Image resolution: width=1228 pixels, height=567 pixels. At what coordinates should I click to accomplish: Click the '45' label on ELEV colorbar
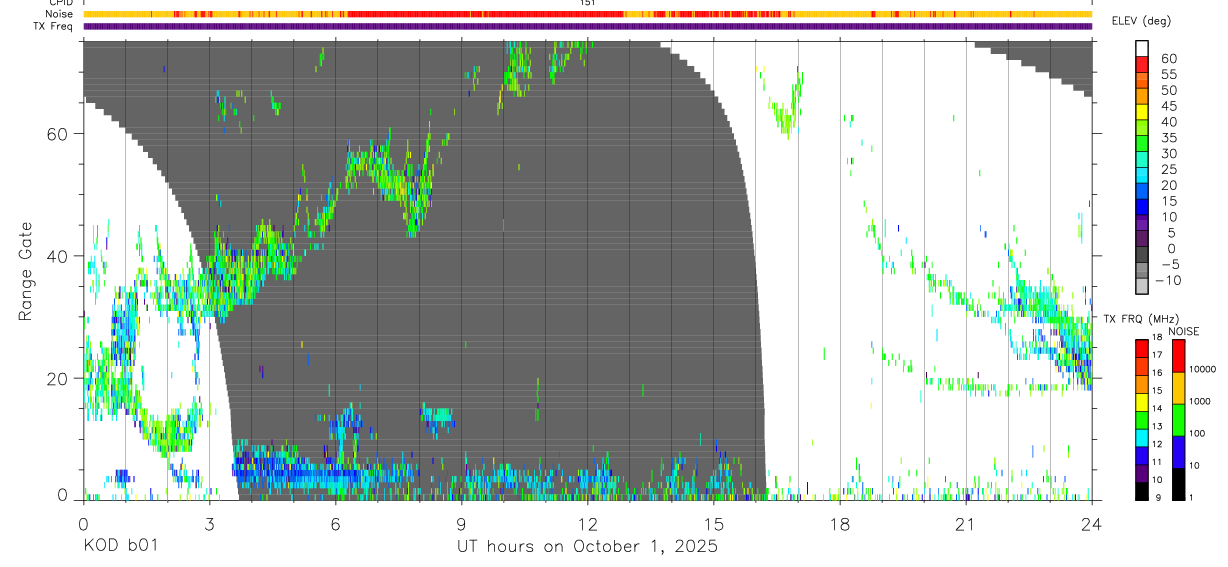(x=1167, y=106)
